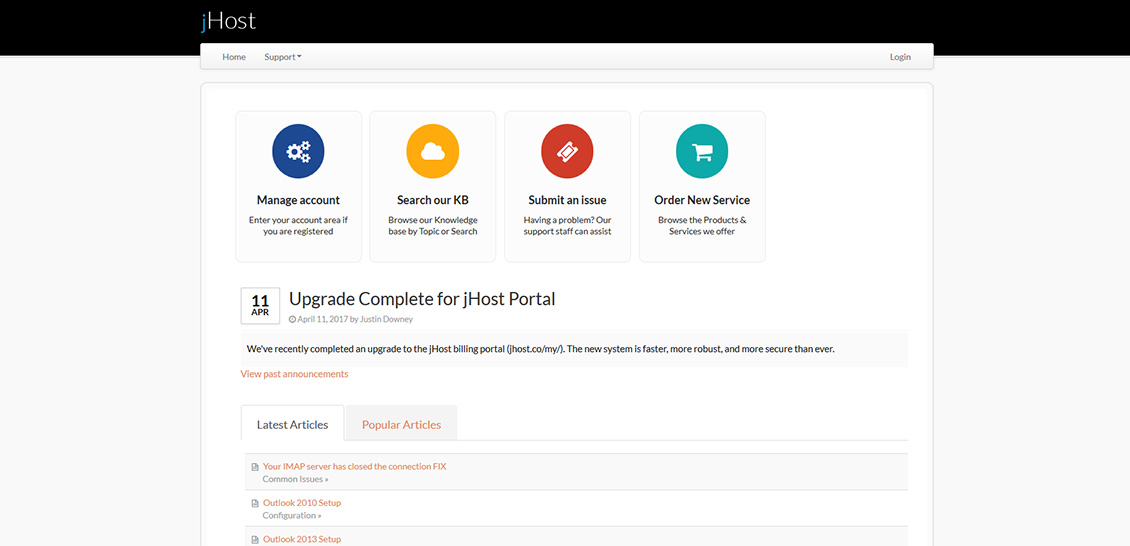1130x546 pixels.
Task: Click the document icon beside Outlook 2013 Setup
Action: point(254,540)
